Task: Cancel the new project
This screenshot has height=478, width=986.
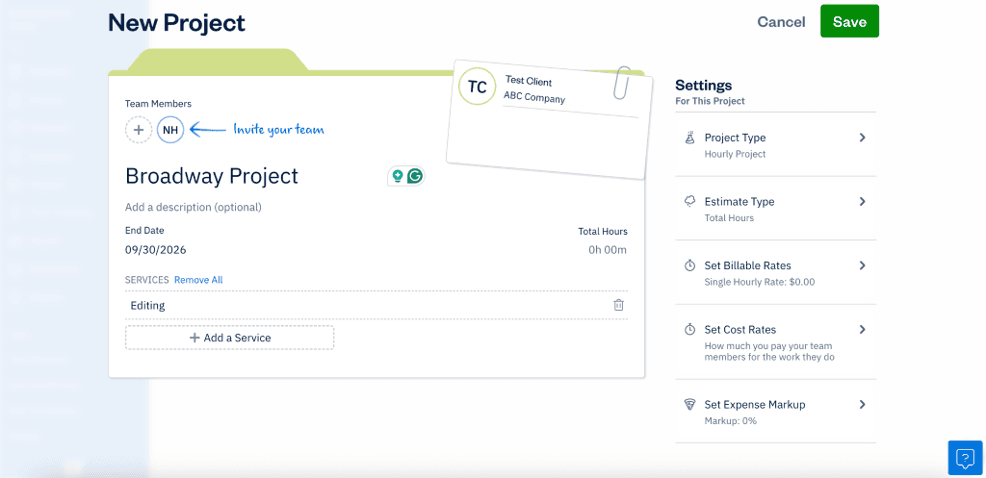Action: (781, 22)
